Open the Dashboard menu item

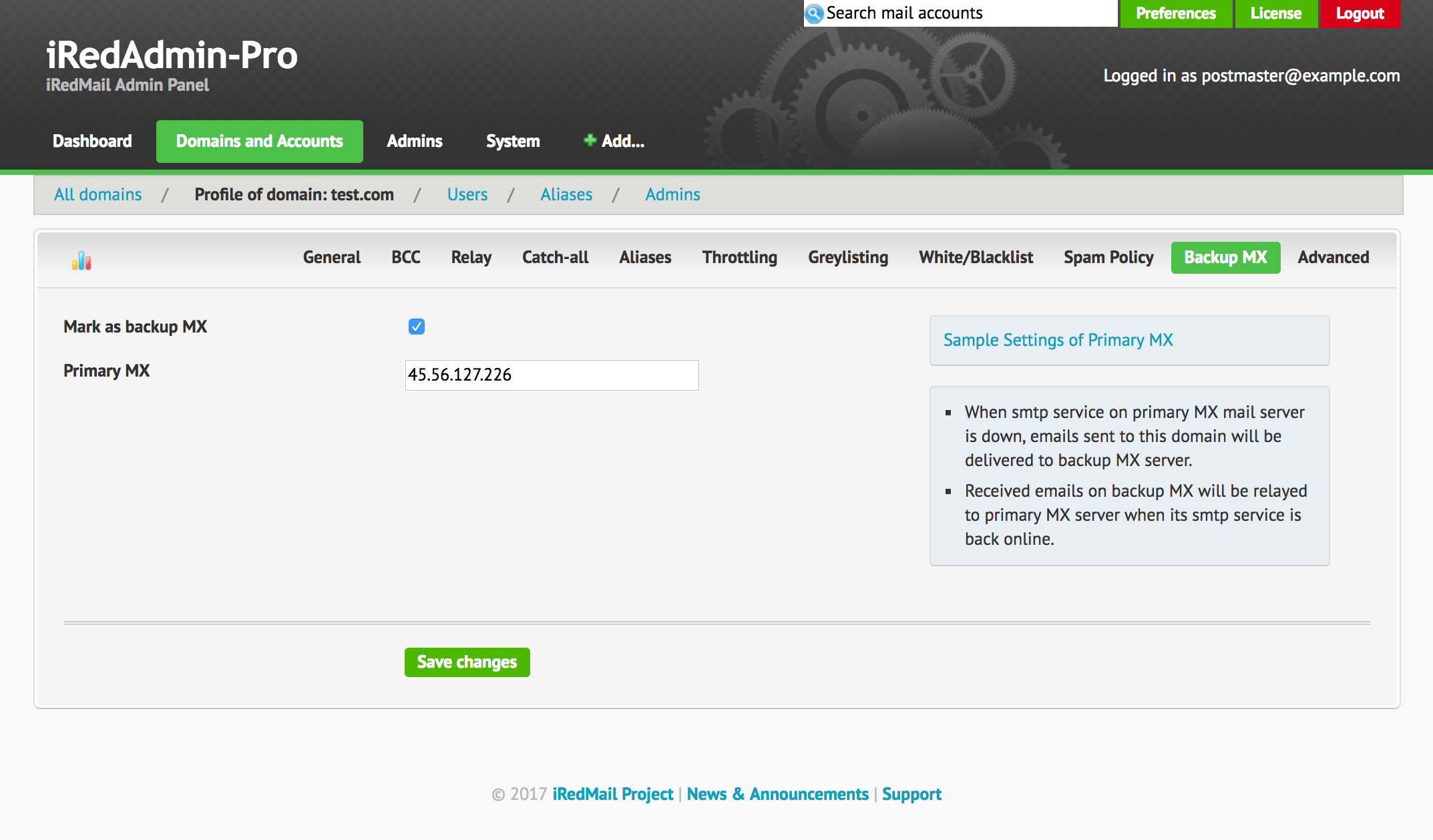point(92,141)
